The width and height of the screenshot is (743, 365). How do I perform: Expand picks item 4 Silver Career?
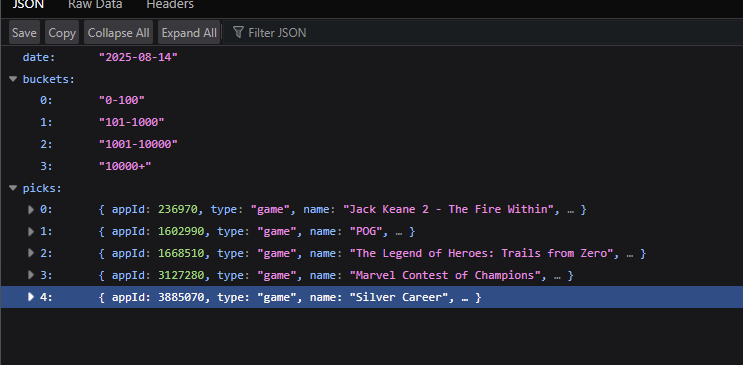click(31, 297)
